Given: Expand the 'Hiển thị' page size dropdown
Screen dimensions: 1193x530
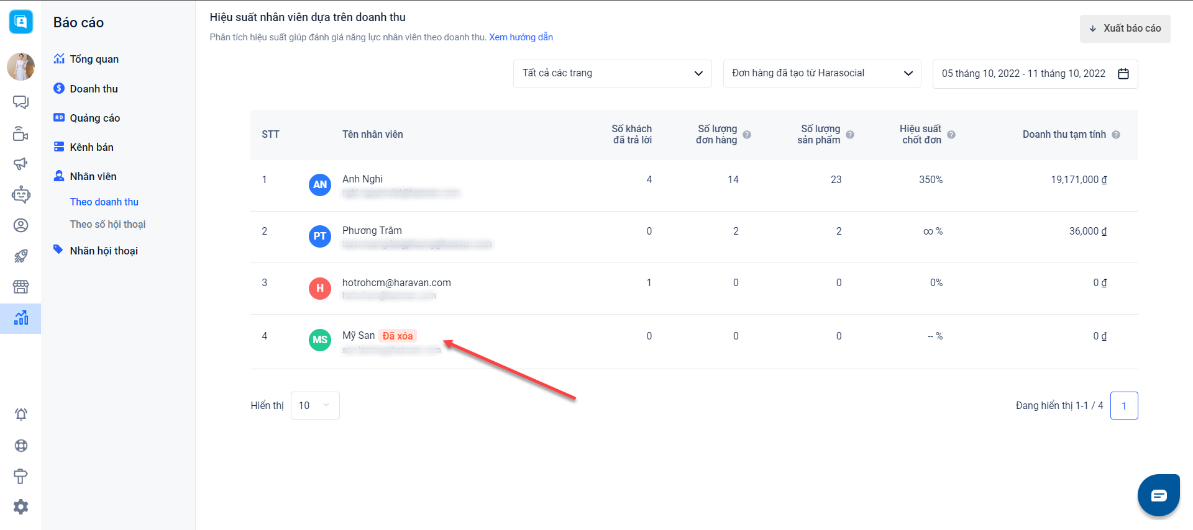Looking at the screenshot, I should 315,405.
